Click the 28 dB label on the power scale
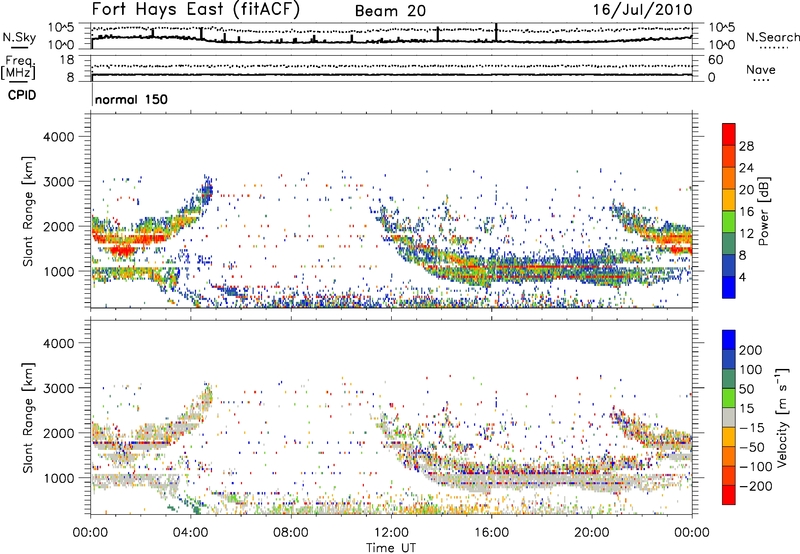Viewport: 800px width, 554px height. 746,146
